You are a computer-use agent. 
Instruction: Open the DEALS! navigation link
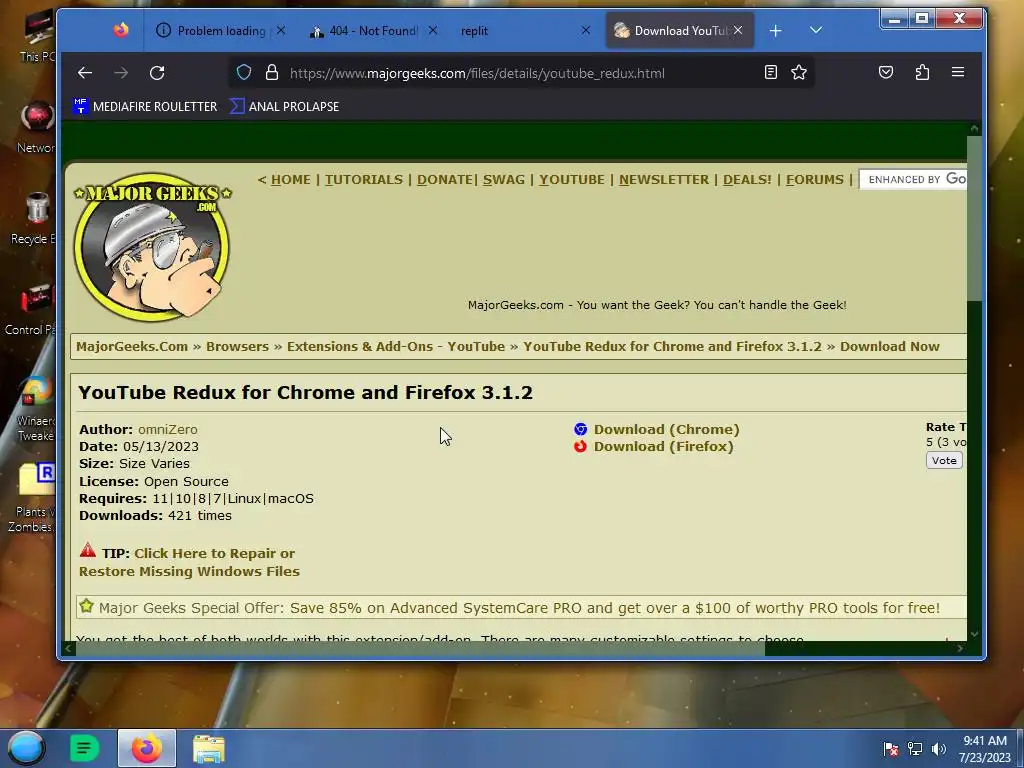747,180
